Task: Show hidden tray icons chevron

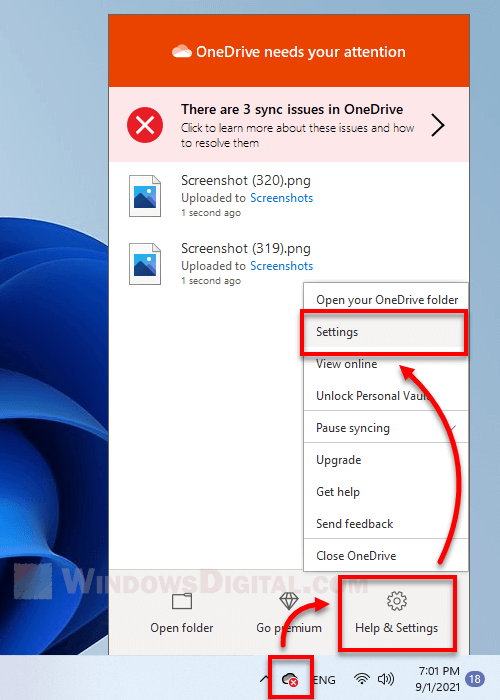Action: [x=264, y=679]
